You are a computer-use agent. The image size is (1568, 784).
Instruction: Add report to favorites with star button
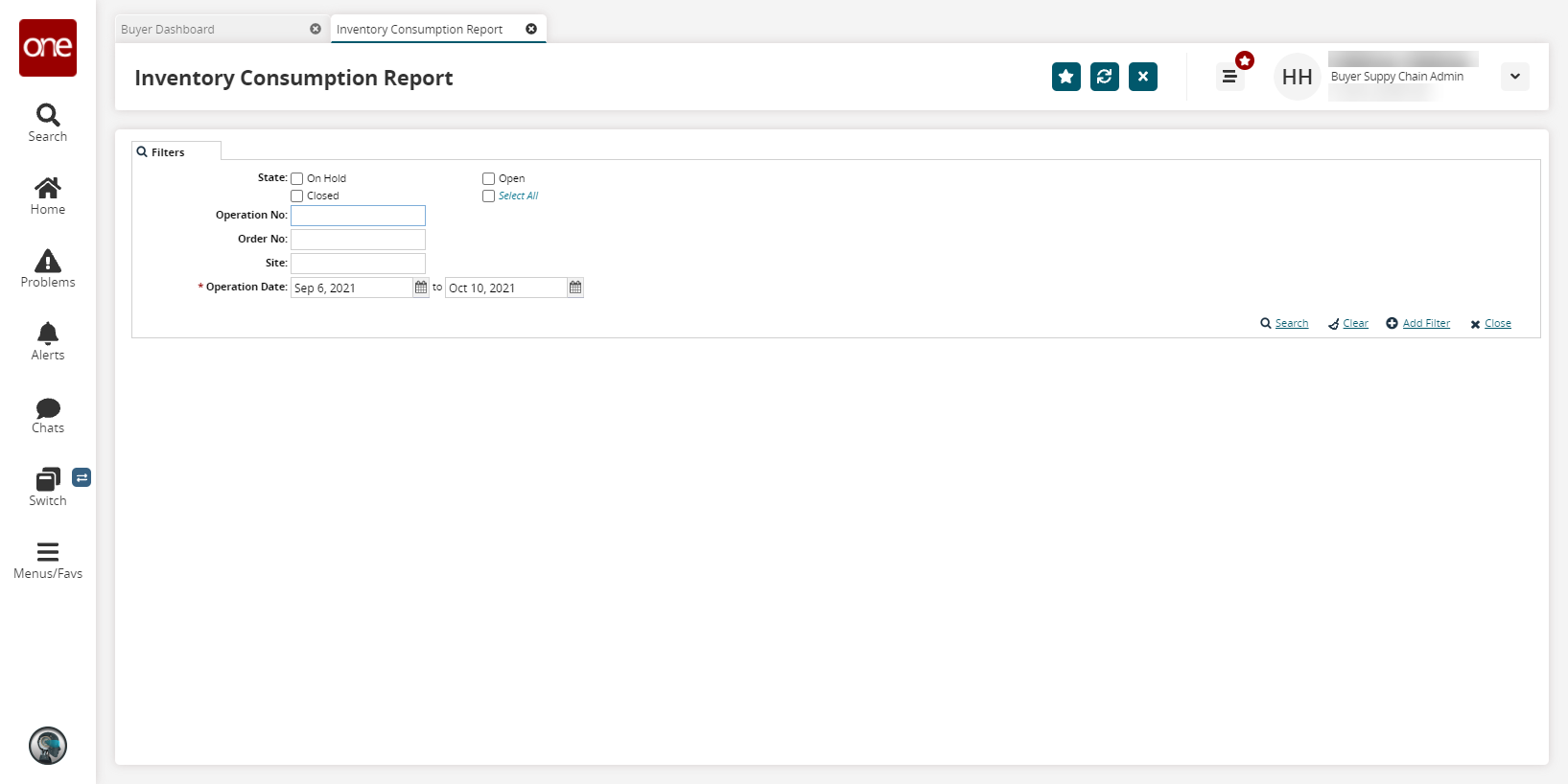click(1066, 77)
